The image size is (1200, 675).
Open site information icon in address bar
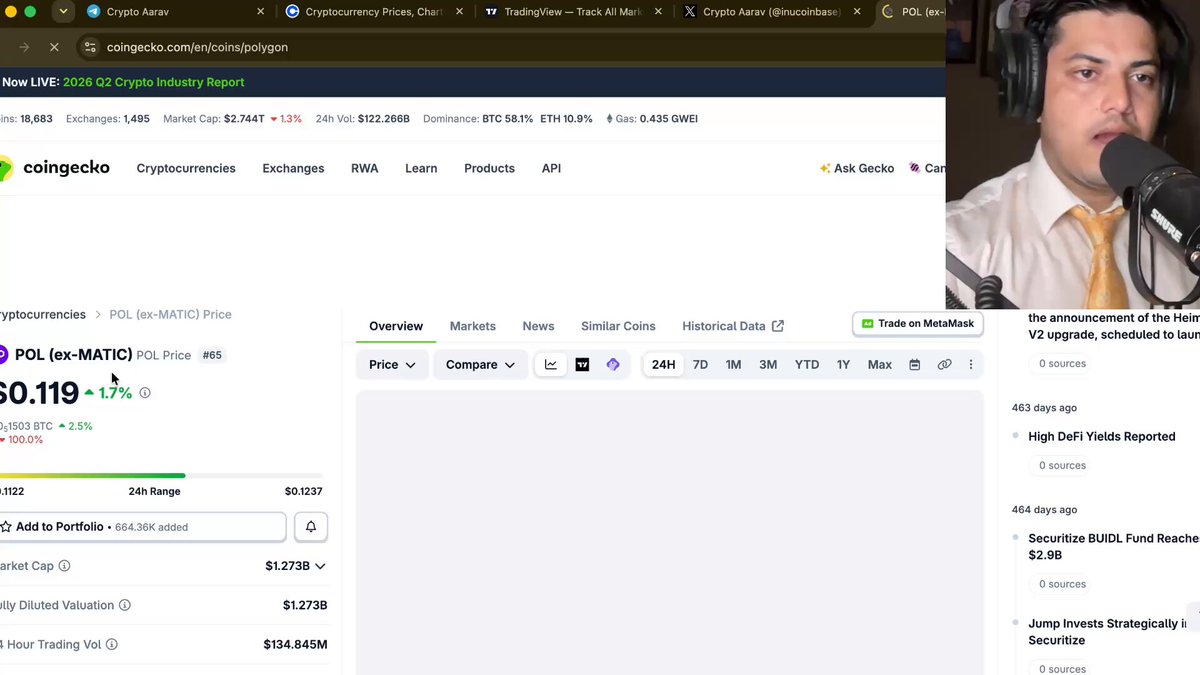tap(89, 47)
